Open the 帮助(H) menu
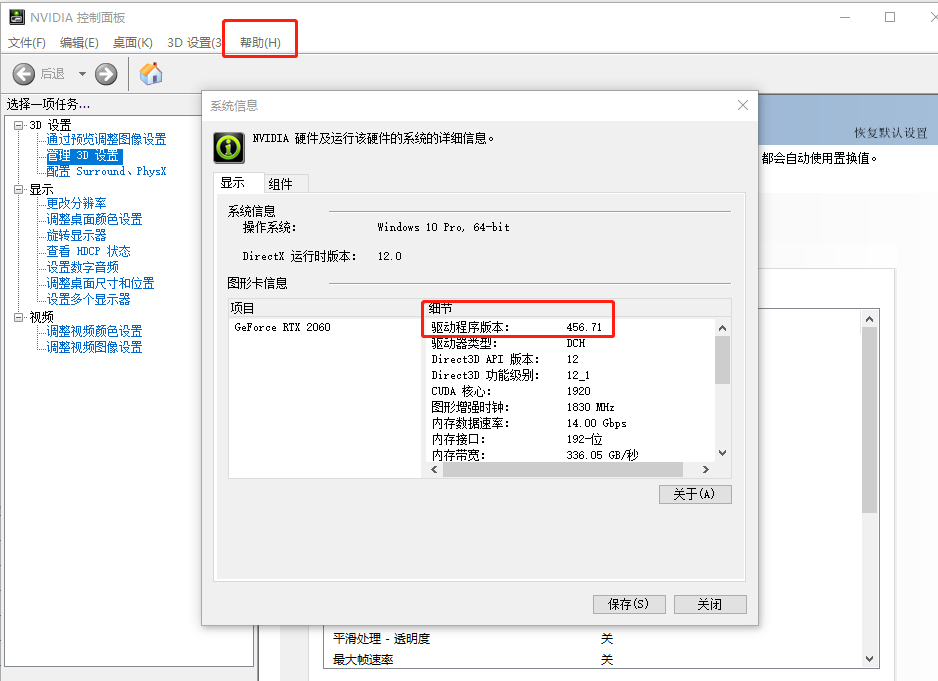This screenshot has height=681, width=938. pyautogui.click(x=258, y=43)
